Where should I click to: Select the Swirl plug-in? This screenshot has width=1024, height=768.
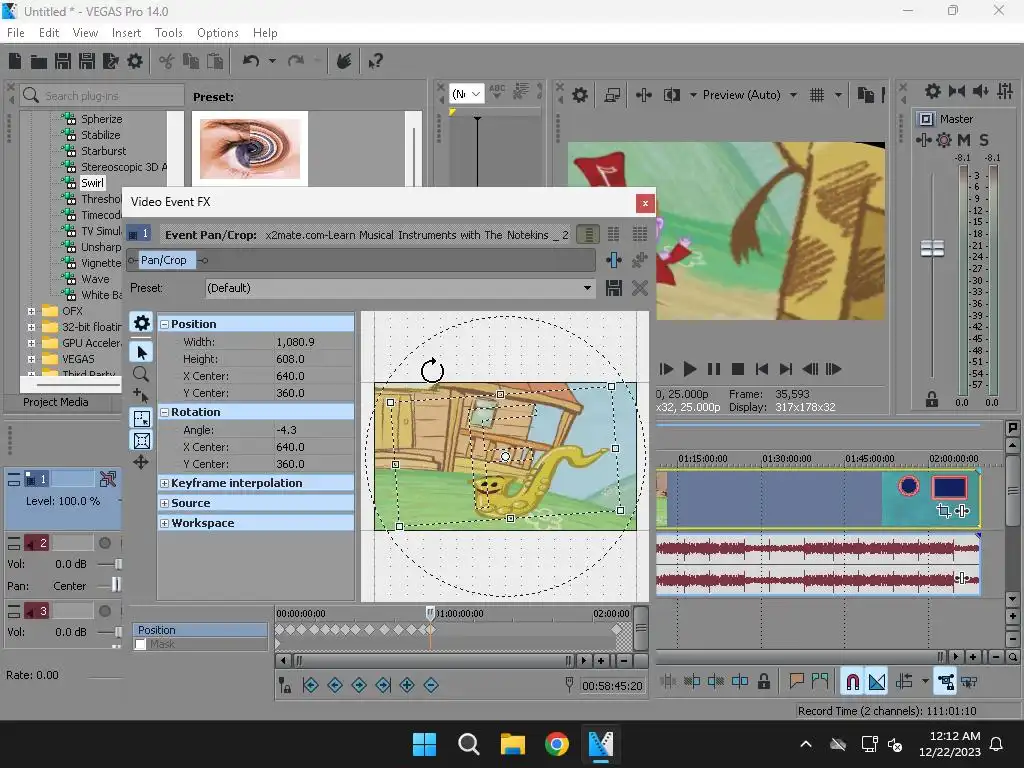(x=92, y=183)
